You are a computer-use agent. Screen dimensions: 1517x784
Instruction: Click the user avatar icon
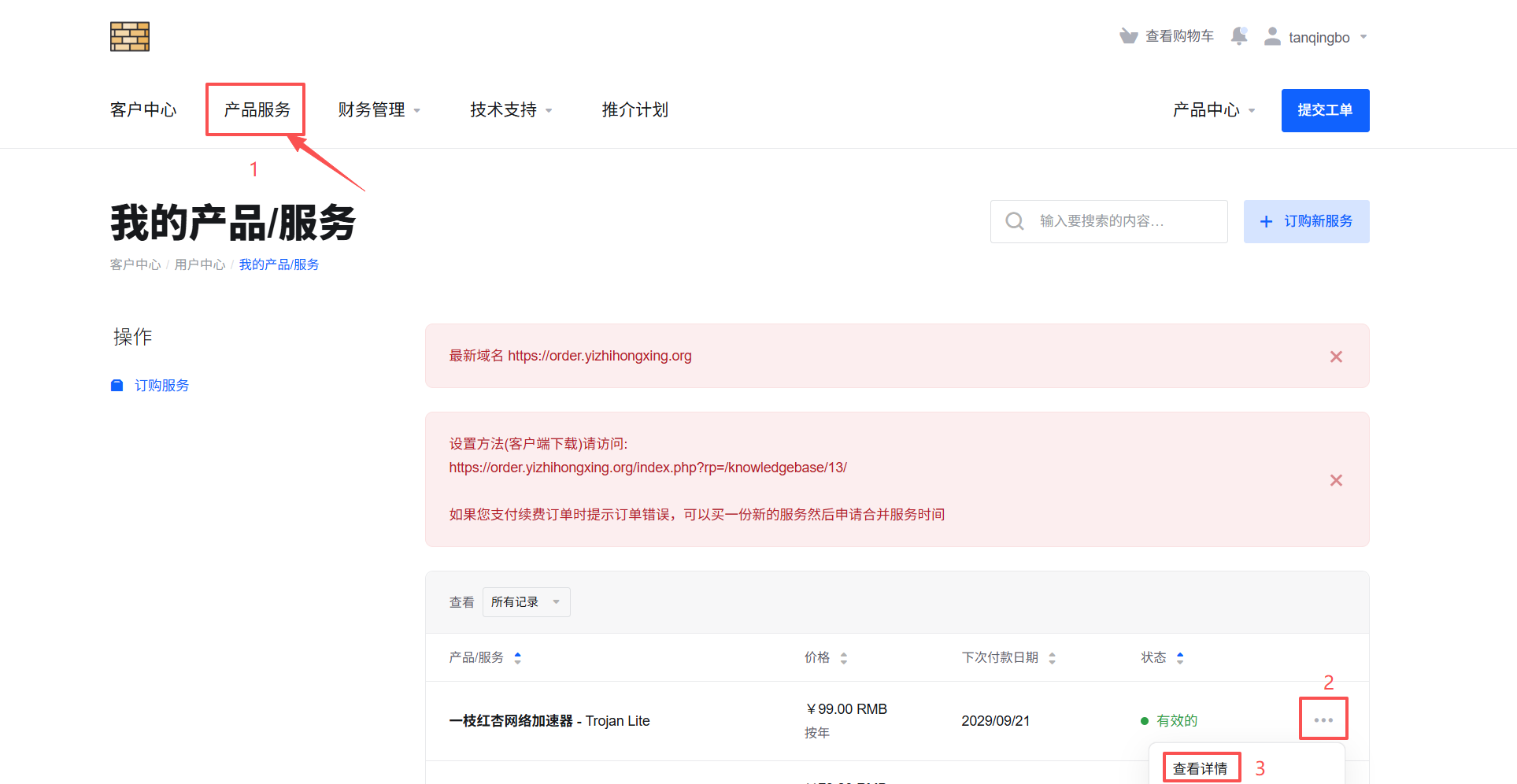pyautogui.click(x=1272, y=36)
